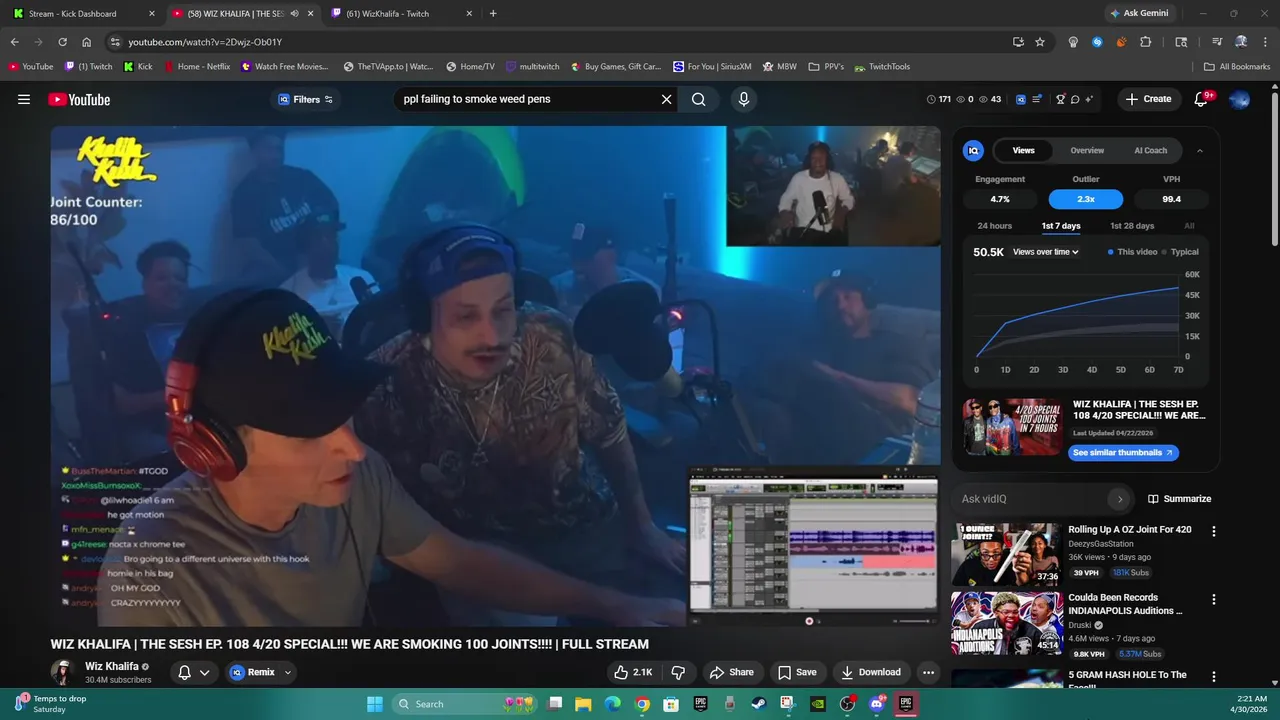Open All Bookmarks folder

click(1237, 67)
